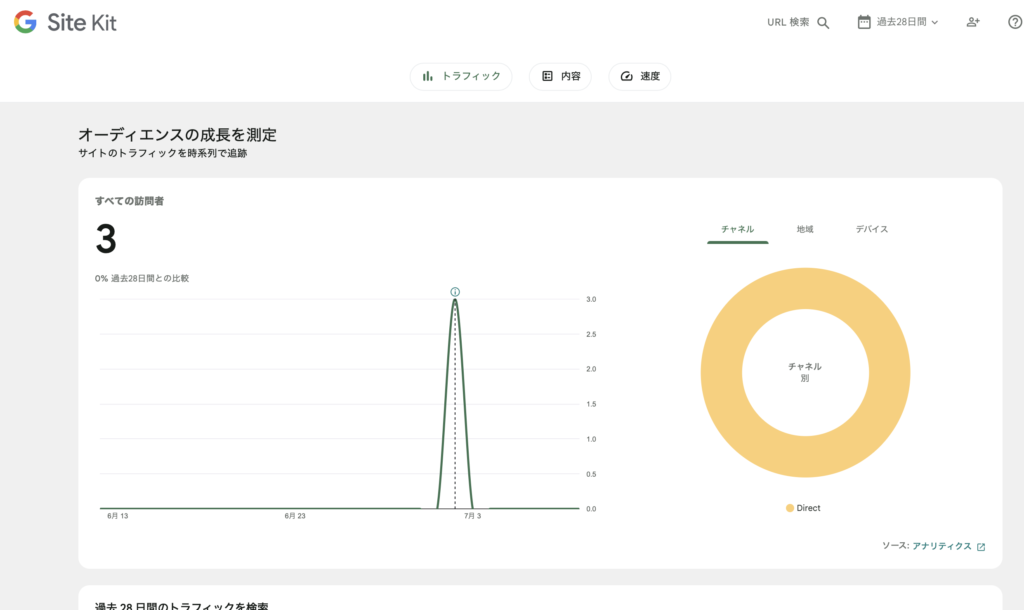
Task: Click the bar chart icon on トラフィック
Action: point(427,76)
